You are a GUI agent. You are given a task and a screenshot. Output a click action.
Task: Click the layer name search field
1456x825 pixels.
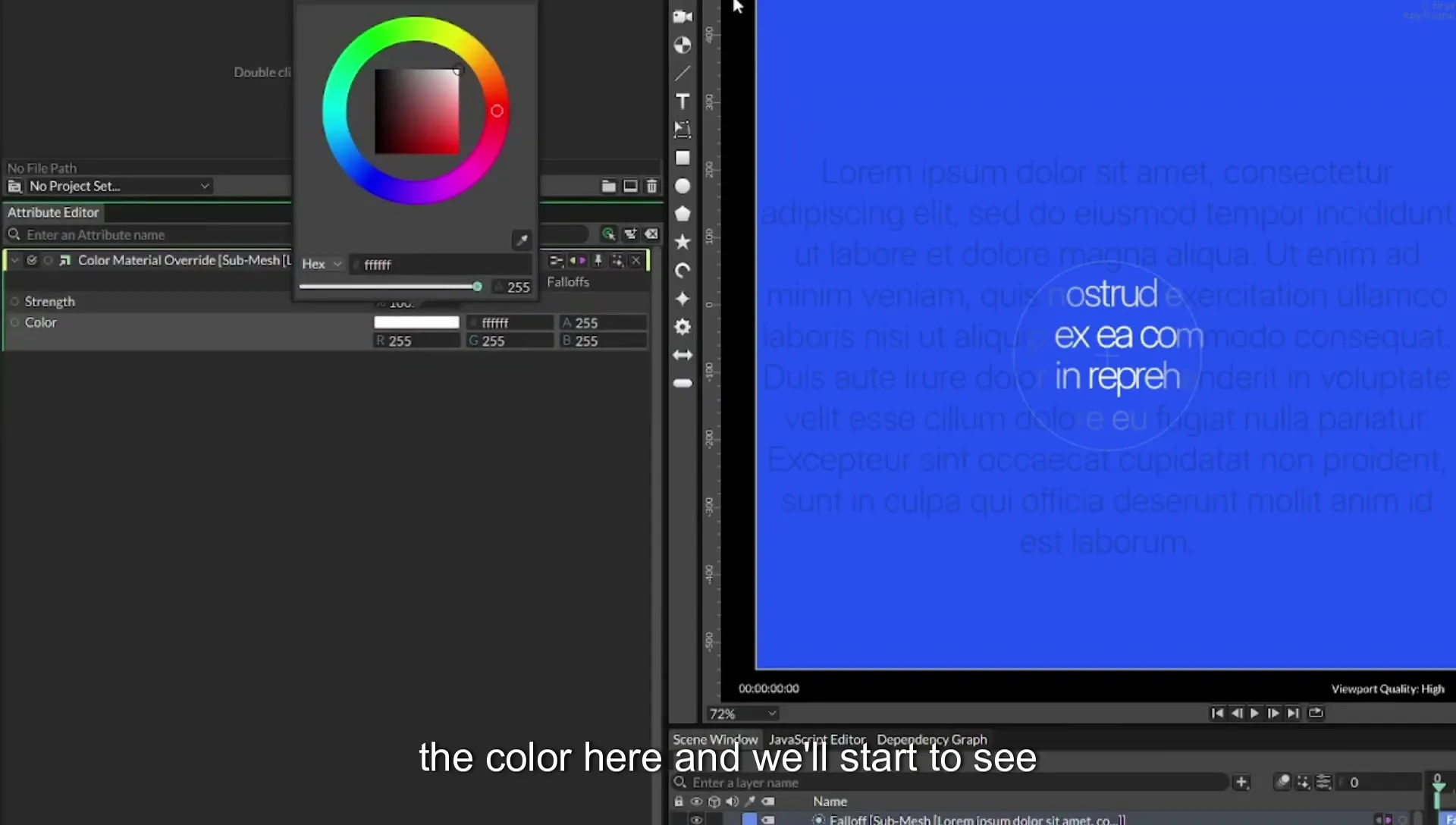(950, 782)
